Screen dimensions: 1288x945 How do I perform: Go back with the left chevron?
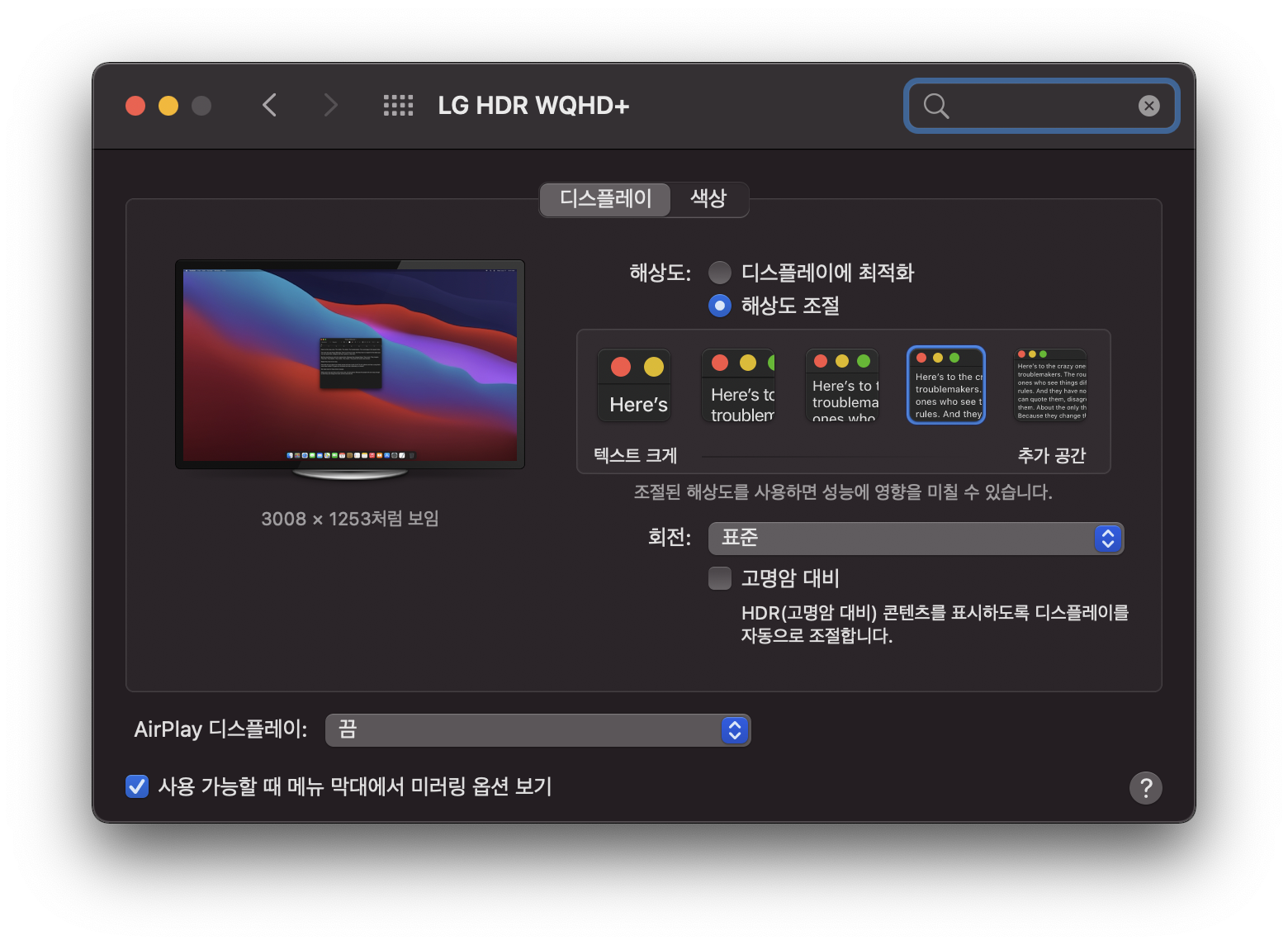[269, 105]
